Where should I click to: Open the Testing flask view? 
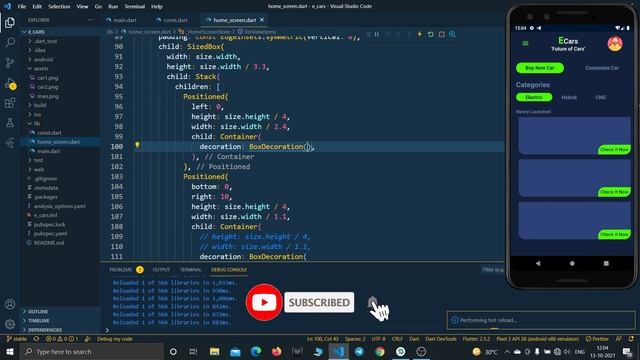(10, 122)
